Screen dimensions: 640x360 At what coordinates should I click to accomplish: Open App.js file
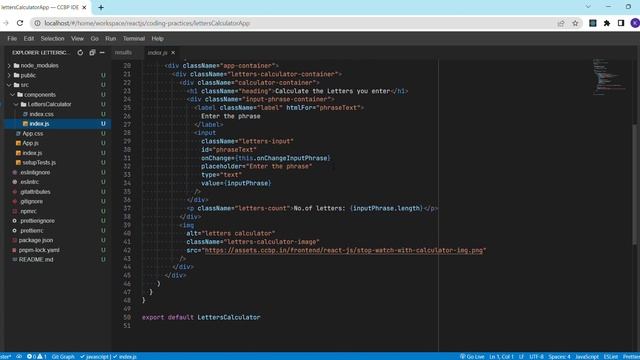(31, 143)
